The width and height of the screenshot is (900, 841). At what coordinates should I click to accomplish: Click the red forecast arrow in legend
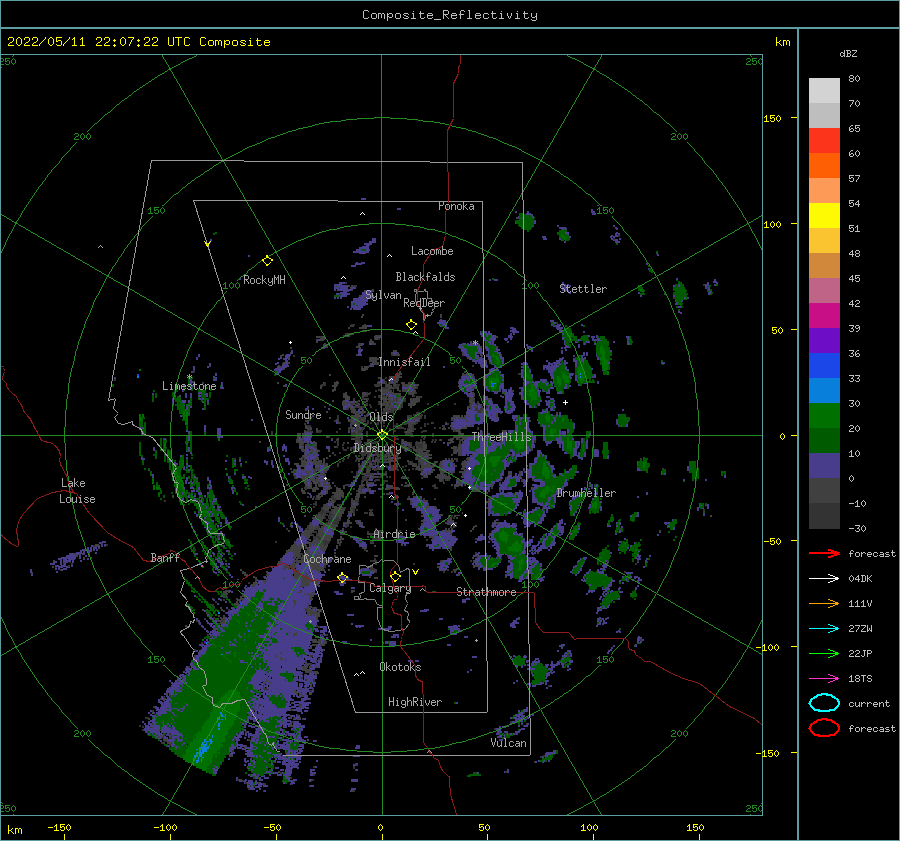[x=824, y=553]
